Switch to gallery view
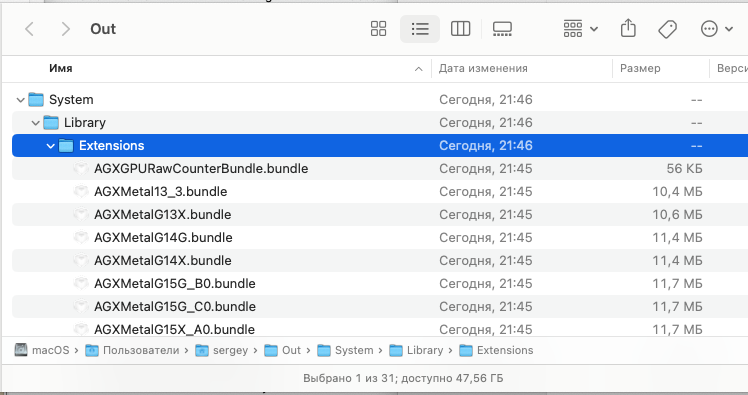This screenshot has height=395, width=748. tap(502, 29)
